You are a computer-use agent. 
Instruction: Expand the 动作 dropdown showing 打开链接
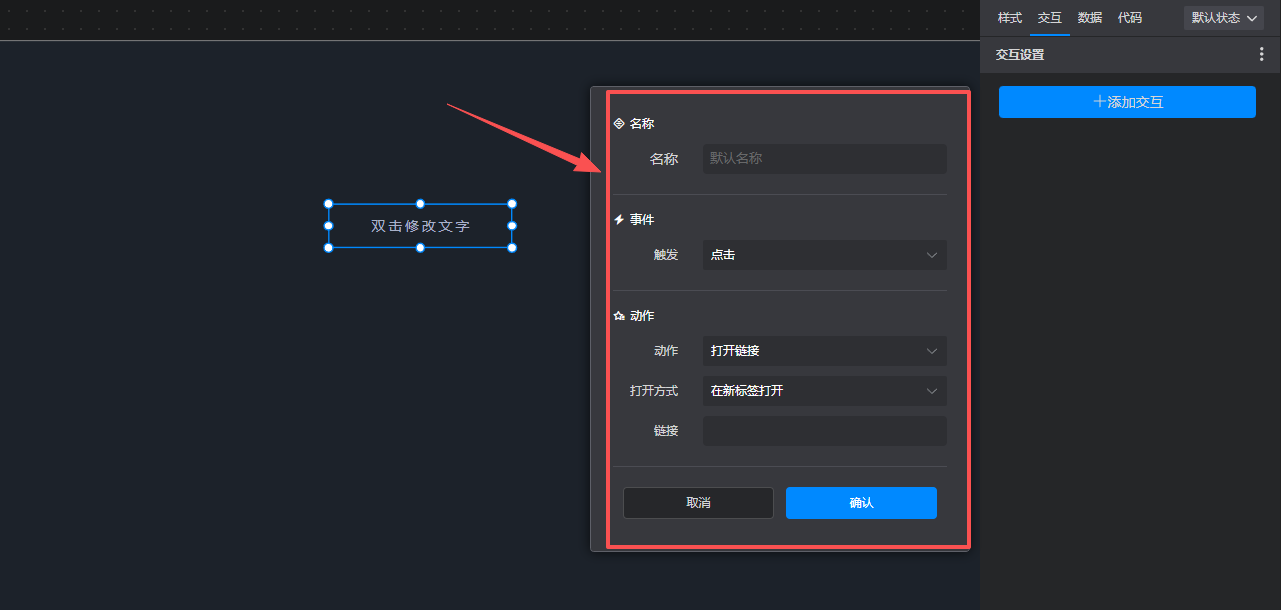pos(824,351)
